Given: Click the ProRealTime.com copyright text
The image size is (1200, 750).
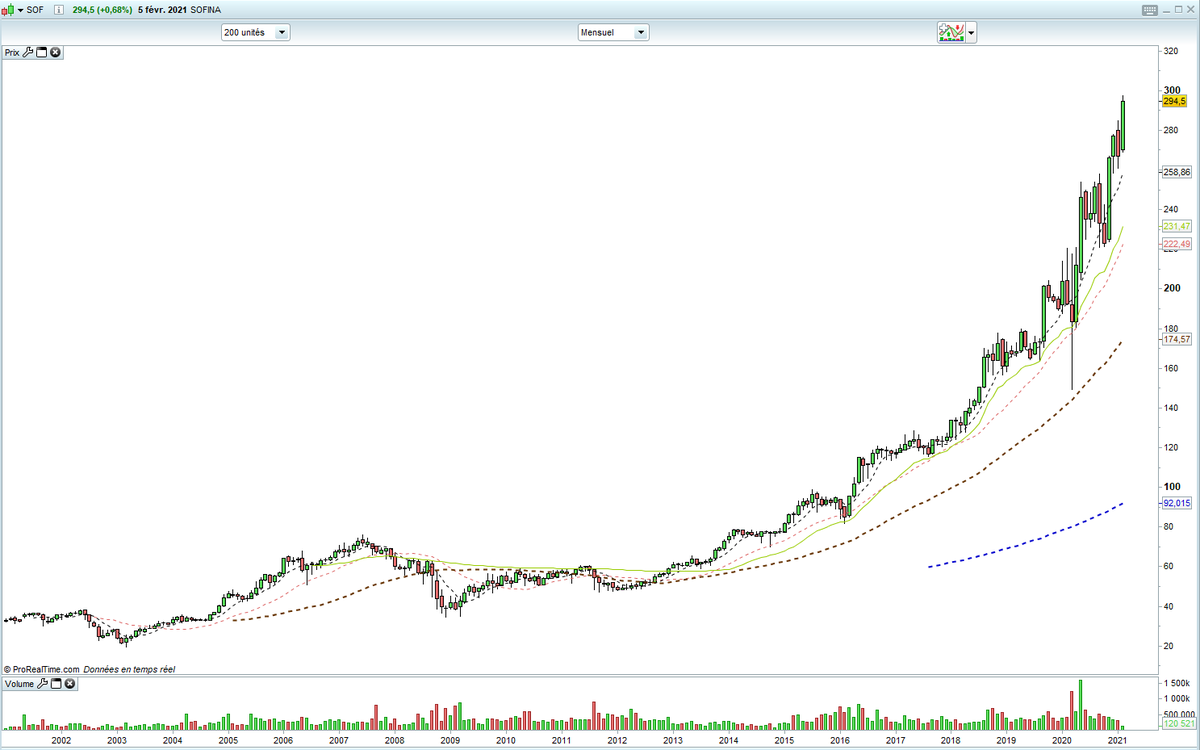Looking at the screenshot, I should 42,669.
